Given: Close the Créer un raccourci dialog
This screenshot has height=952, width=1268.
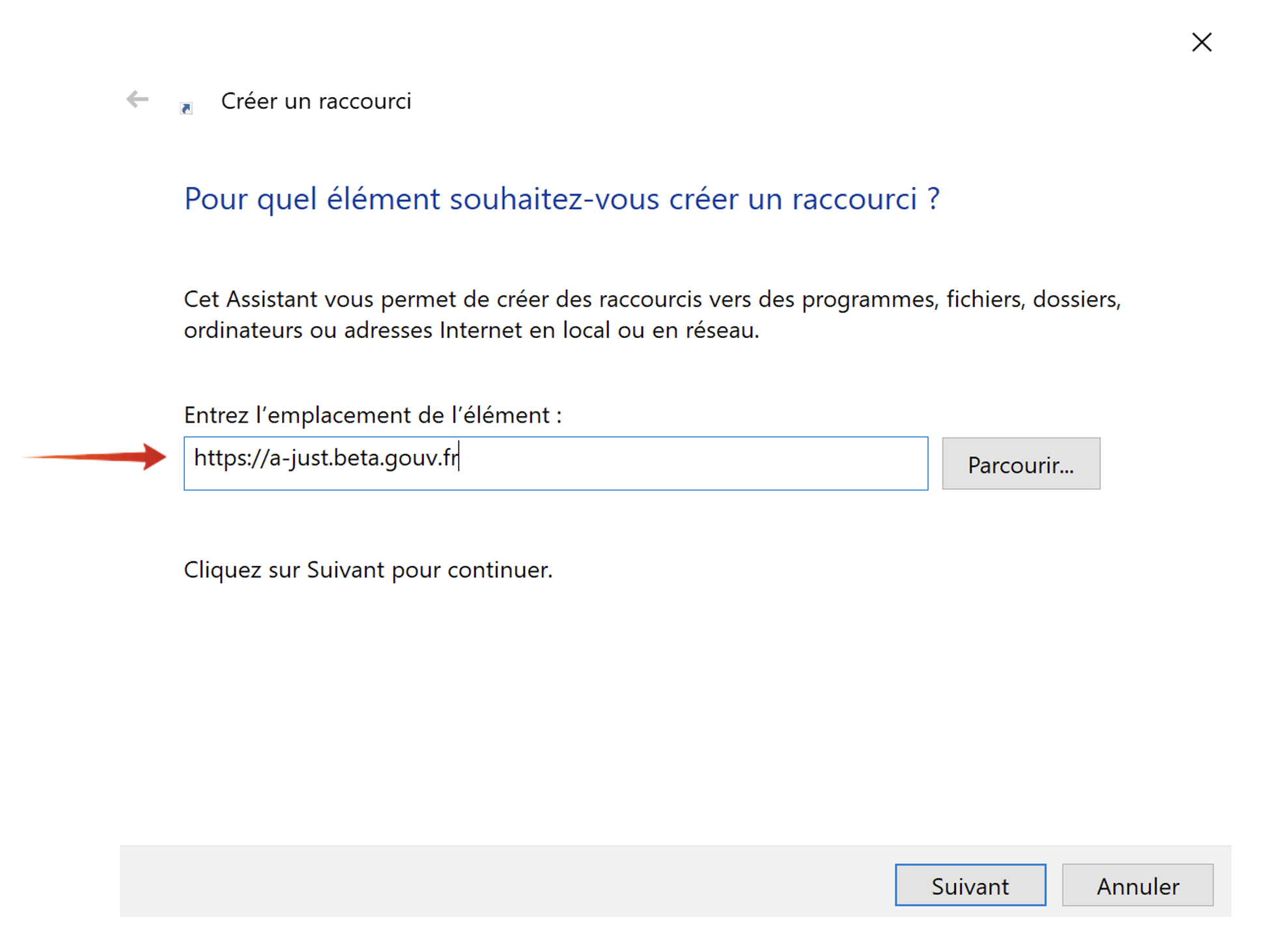Looking at the screenshot, I should (1201, 42).
